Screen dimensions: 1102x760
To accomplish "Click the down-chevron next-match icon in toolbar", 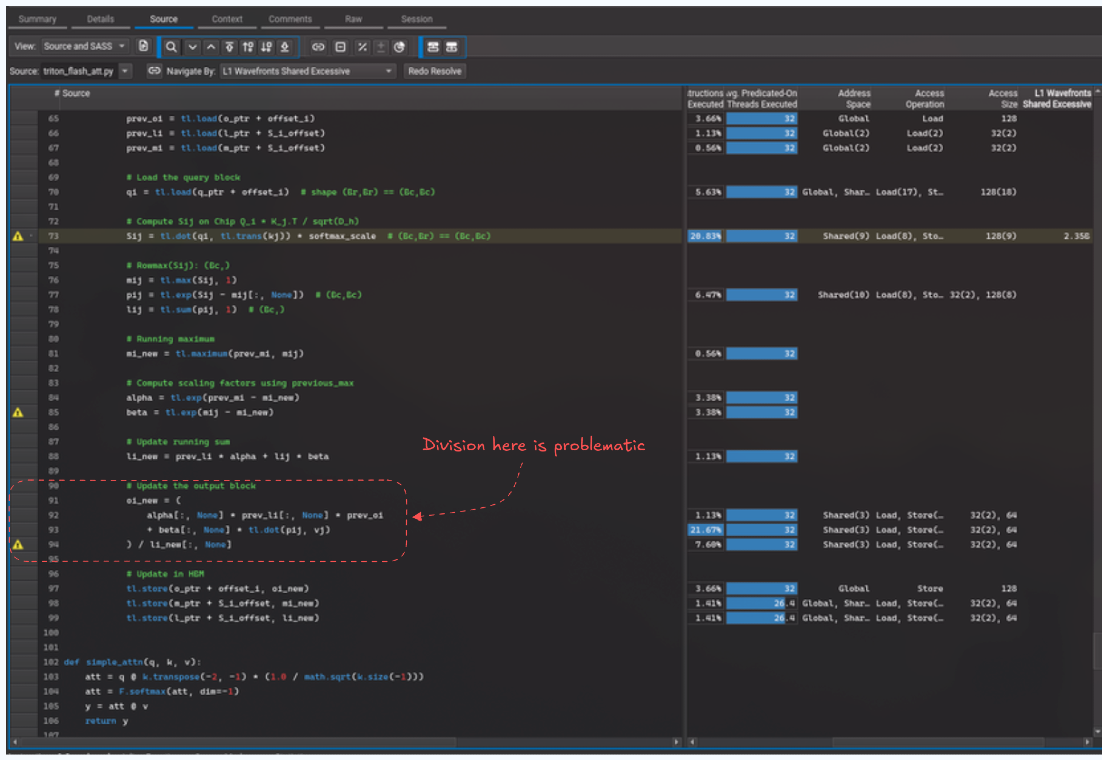I will 192,47.
